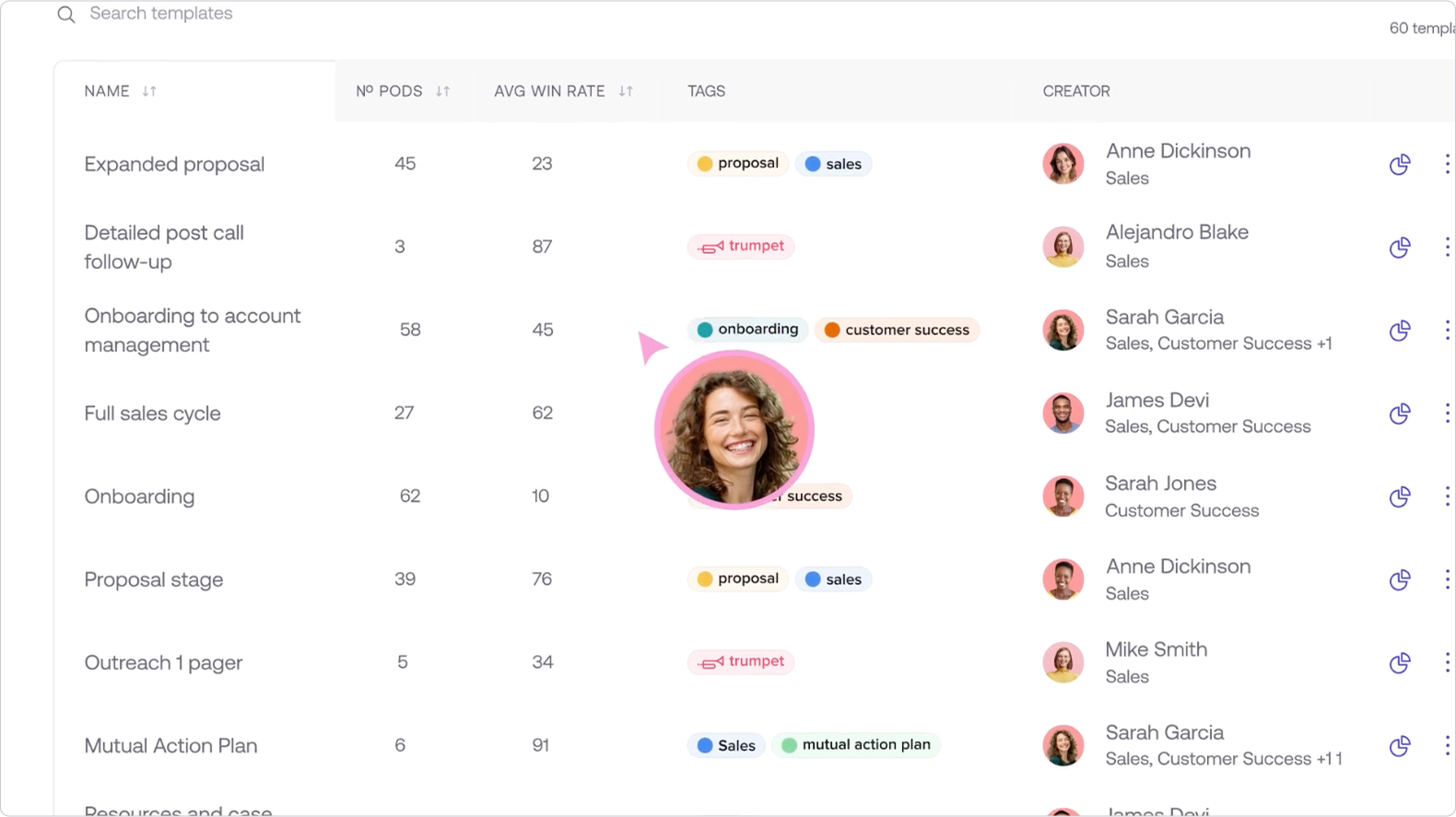Click the mutual action plan tag

856,745
